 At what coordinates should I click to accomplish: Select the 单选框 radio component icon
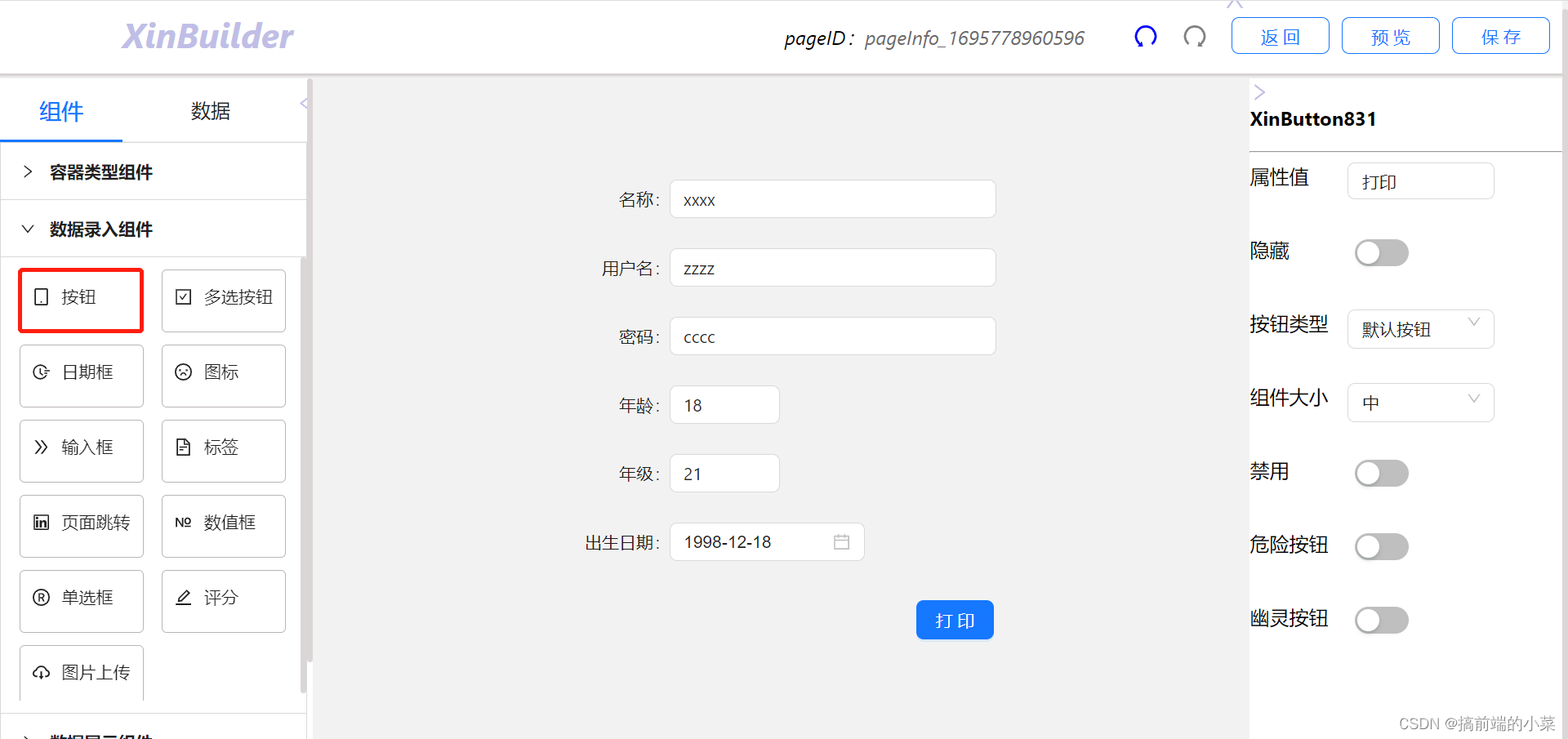(42, 598)
